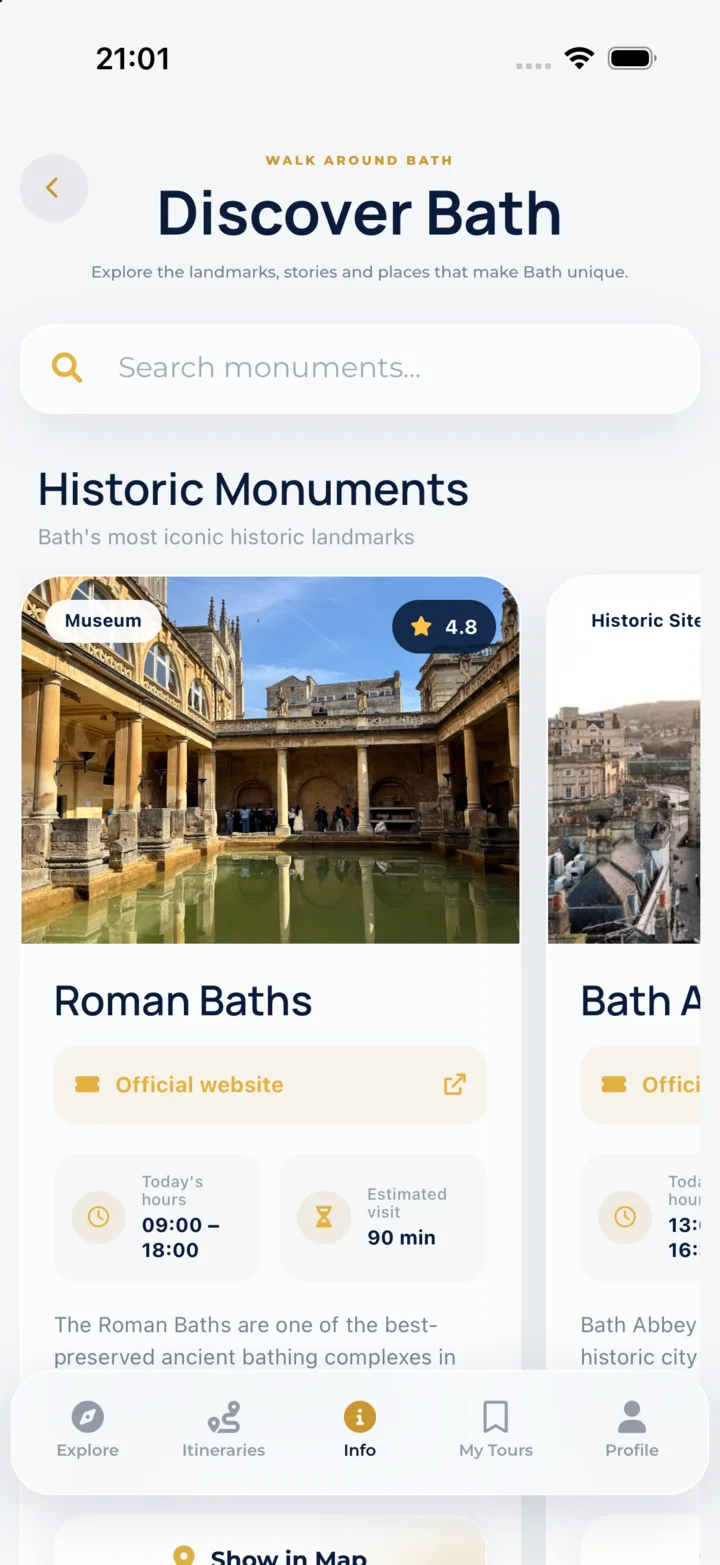The height and width of the screenshot is (1565, 720).
Task: Click the Wi-Fi status icon
Action: 579,58
